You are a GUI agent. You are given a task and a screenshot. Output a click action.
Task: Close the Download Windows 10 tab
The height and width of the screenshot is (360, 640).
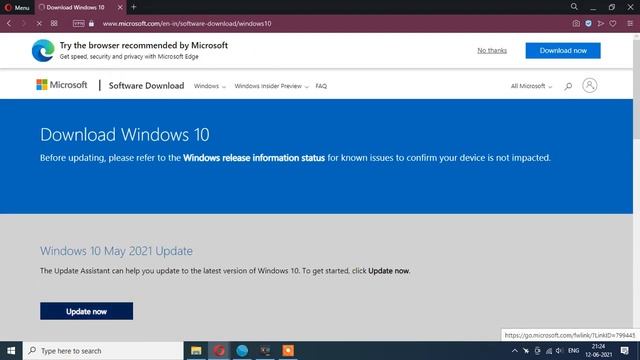[120, 7]
